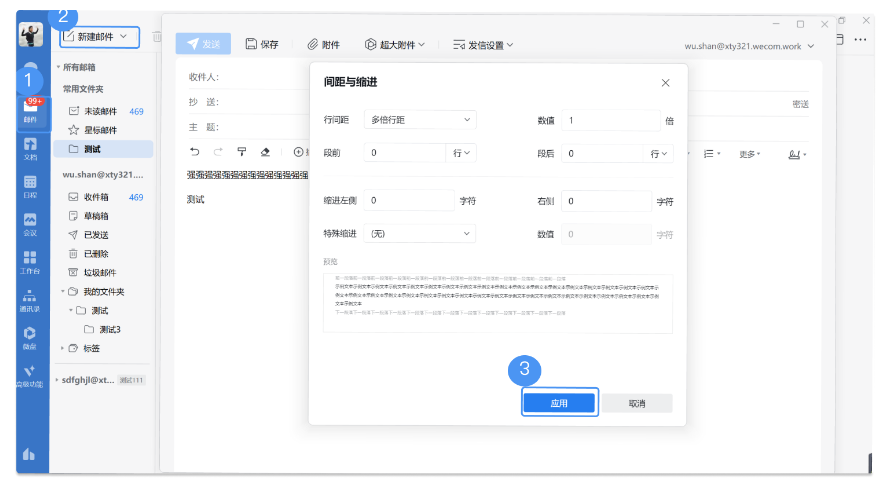892x488 pixels.
Task: Open the 特殊缩进 special indent dropdown
Action: [419, 234]
